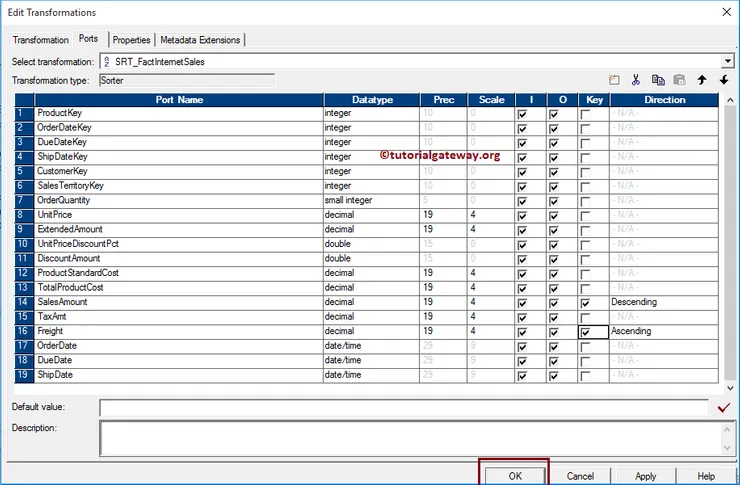Screen dimensions: 740x485
Task: Click the small integer datatype cell
Action: [x=372, y=201]
